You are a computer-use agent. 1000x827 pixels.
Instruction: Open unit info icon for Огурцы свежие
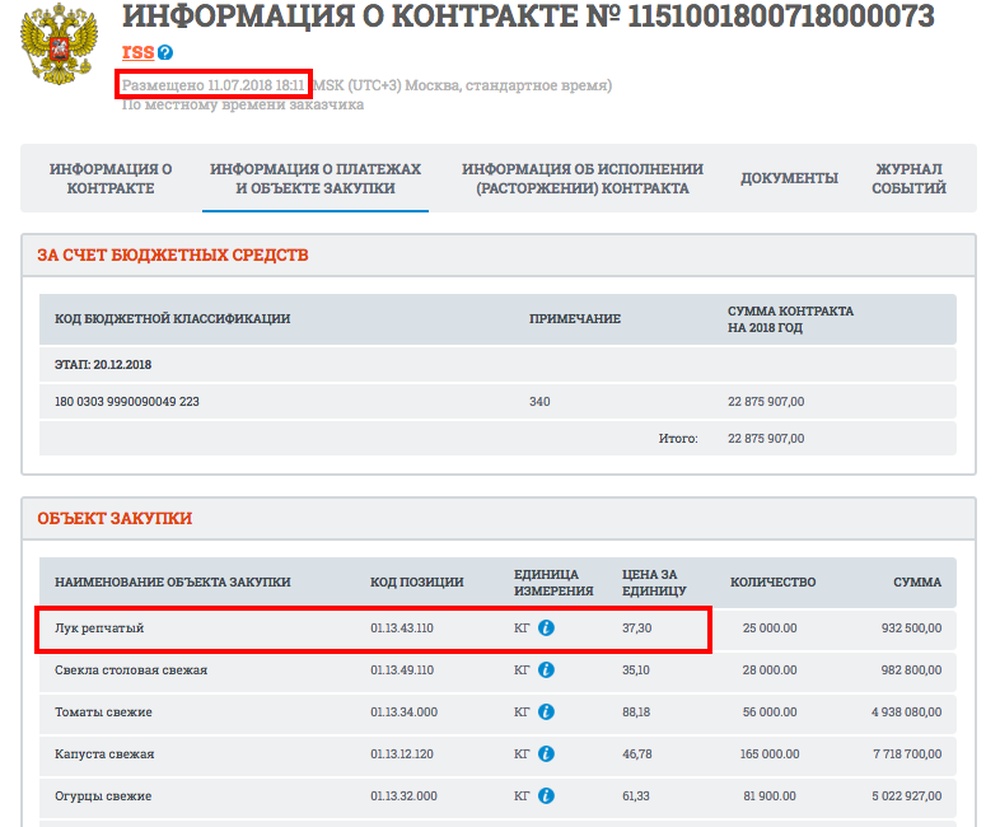point(546,796)
